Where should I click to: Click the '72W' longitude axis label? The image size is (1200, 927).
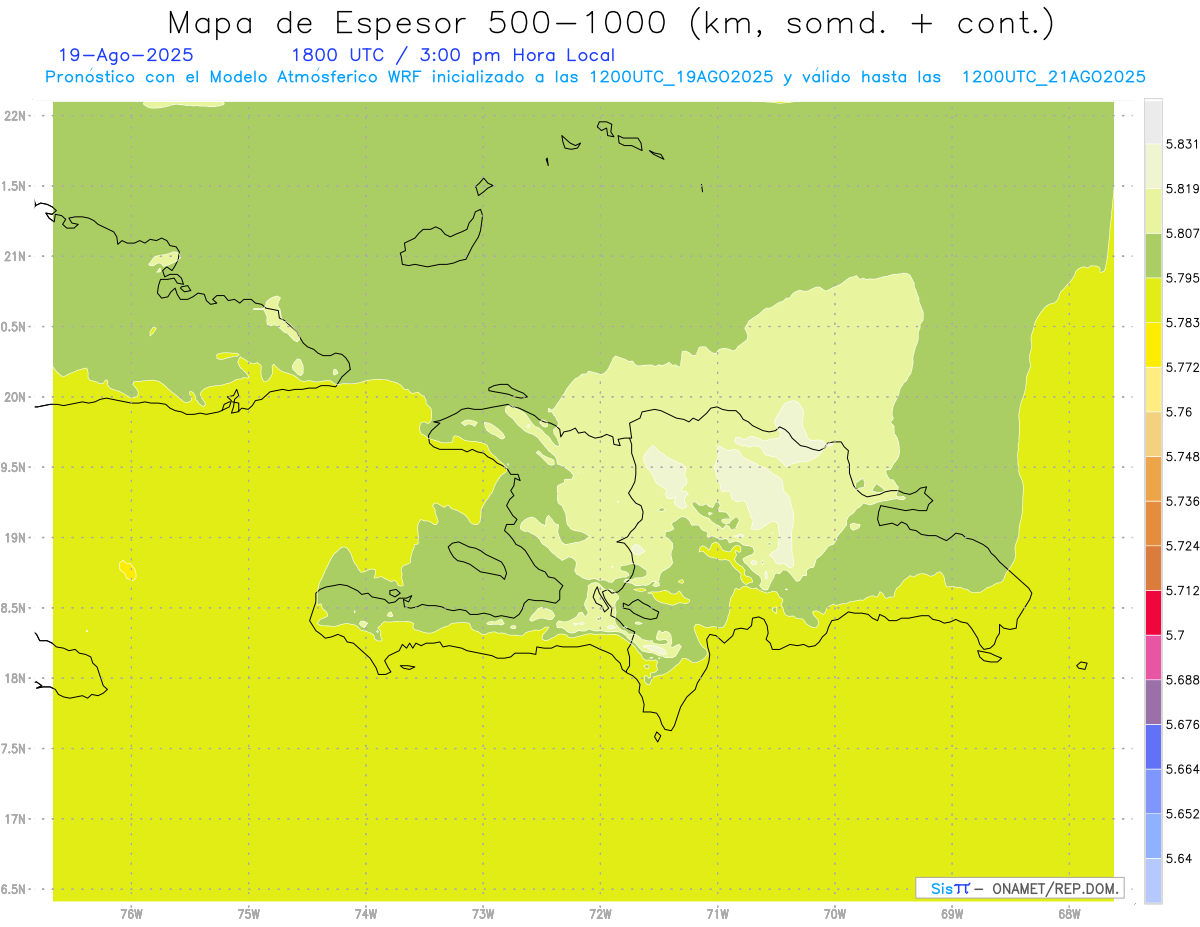pyautogui.click(x=600, y=914)
